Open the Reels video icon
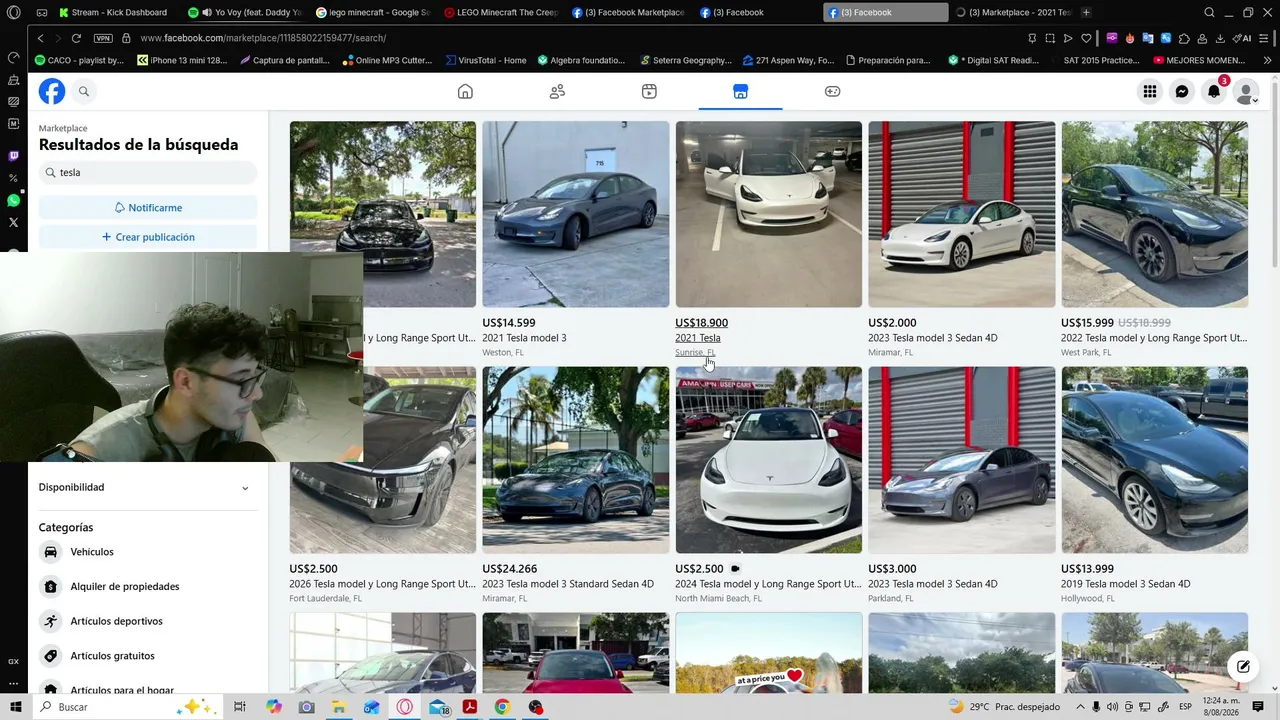This screenshot has width=1280, height=720. (x=649, y=91)
